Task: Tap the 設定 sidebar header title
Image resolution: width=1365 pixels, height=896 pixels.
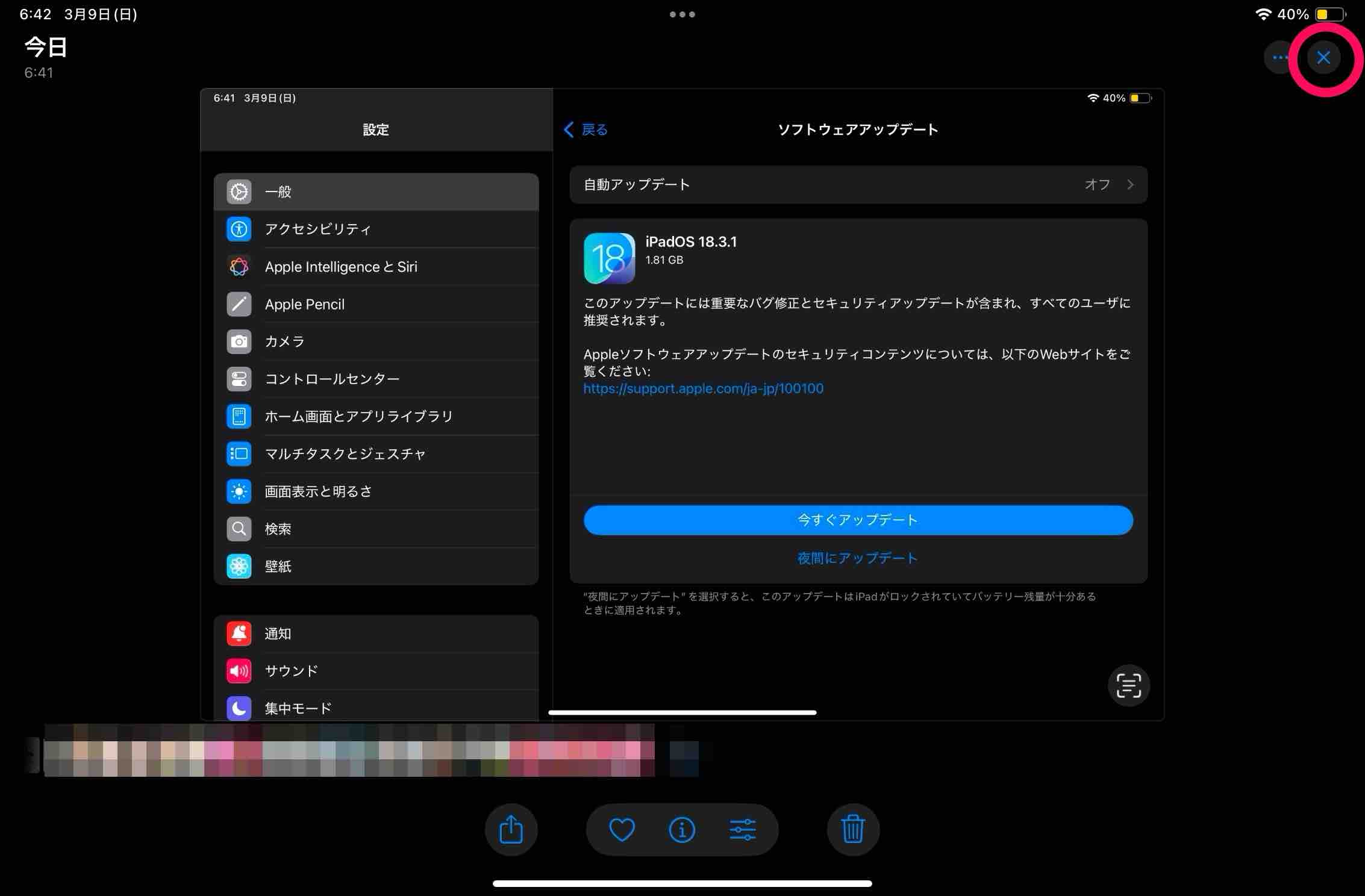Action: pos(376,129)
